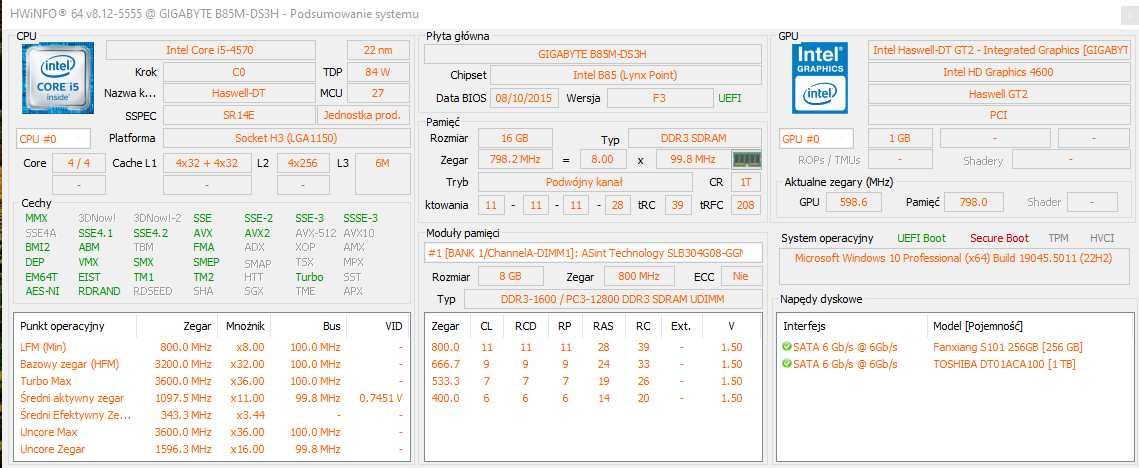This screenshot has height=468, width=1139.
Task: Click the Jednostka prod. field
Action: pos(363,115)
